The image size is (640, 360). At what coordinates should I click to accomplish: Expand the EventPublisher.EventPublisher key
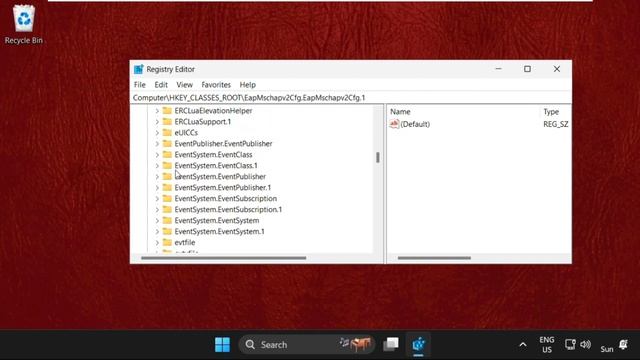tap(157, 144)
